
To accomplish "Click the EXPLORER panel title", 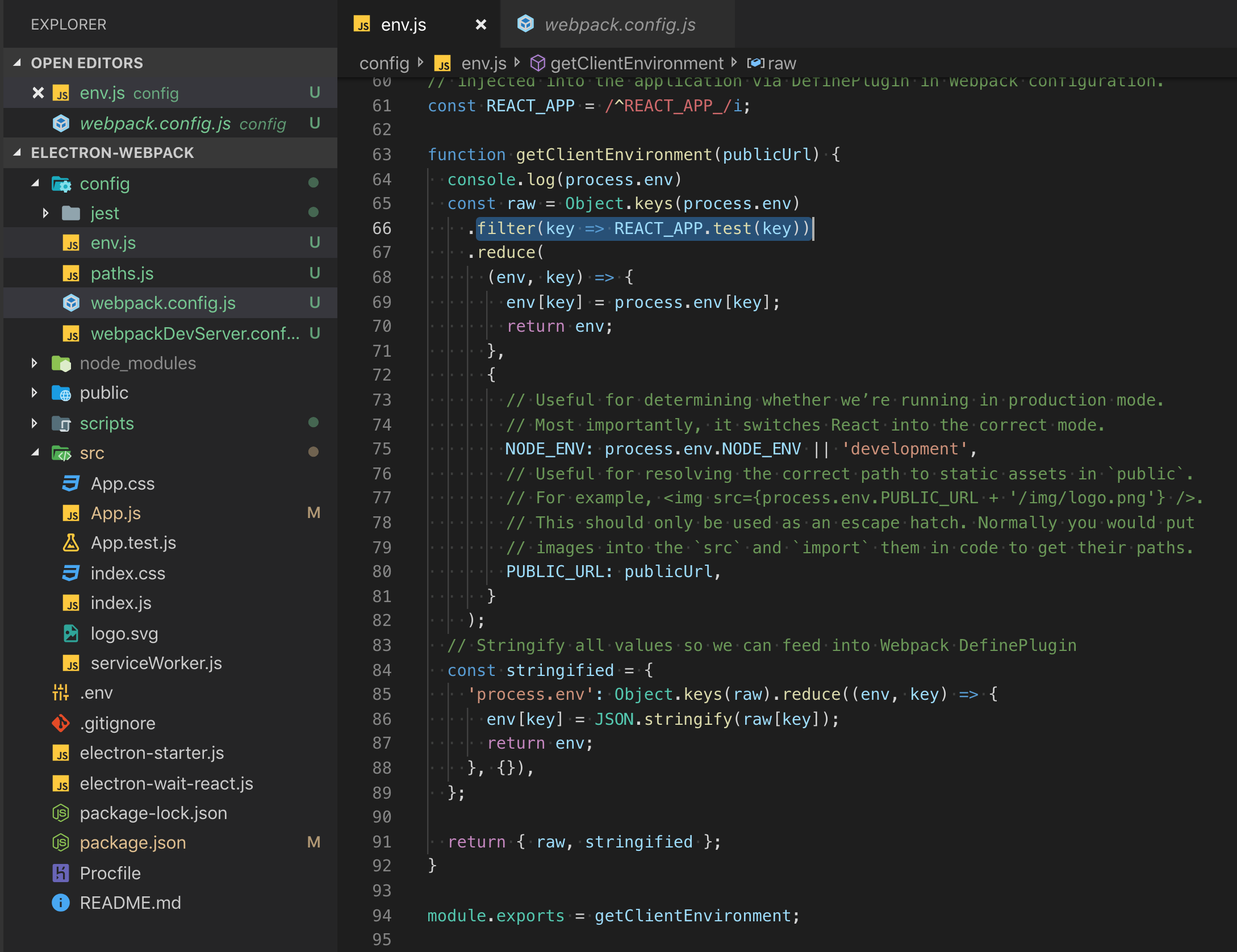I will coord(69,24).
